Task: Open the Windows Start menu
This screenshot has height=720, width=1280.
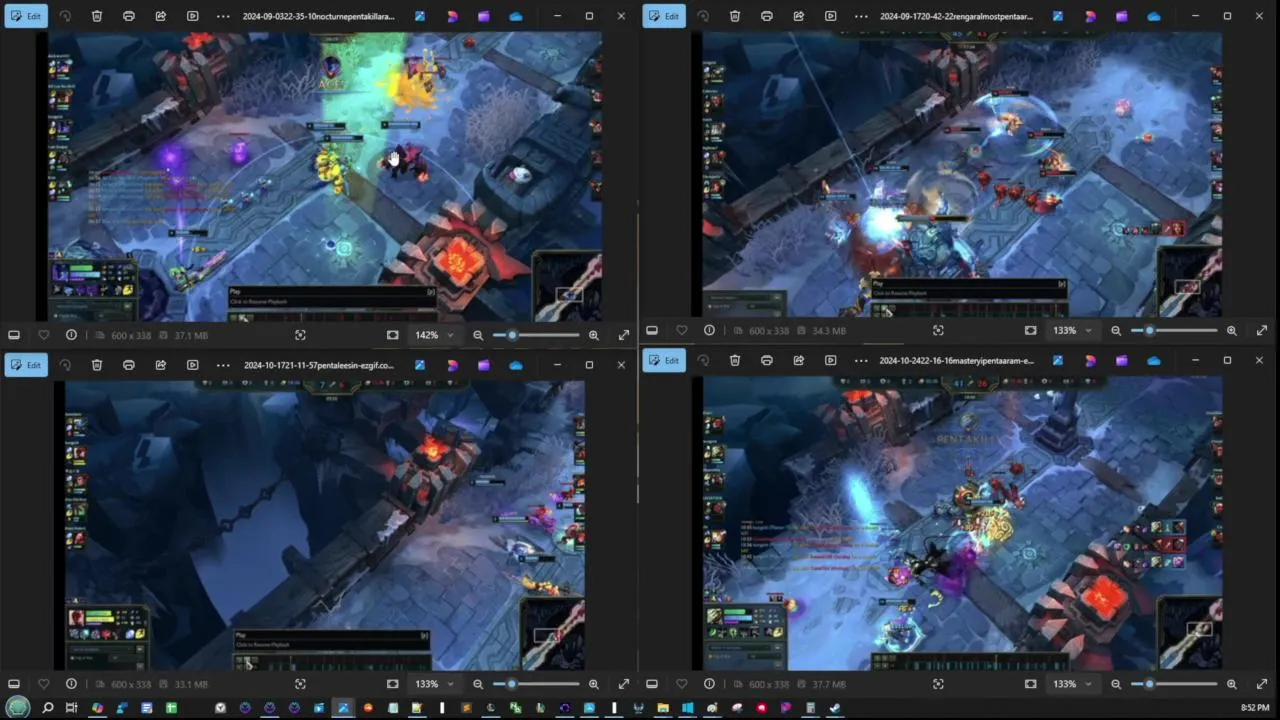Action: [x=18, y=708]
